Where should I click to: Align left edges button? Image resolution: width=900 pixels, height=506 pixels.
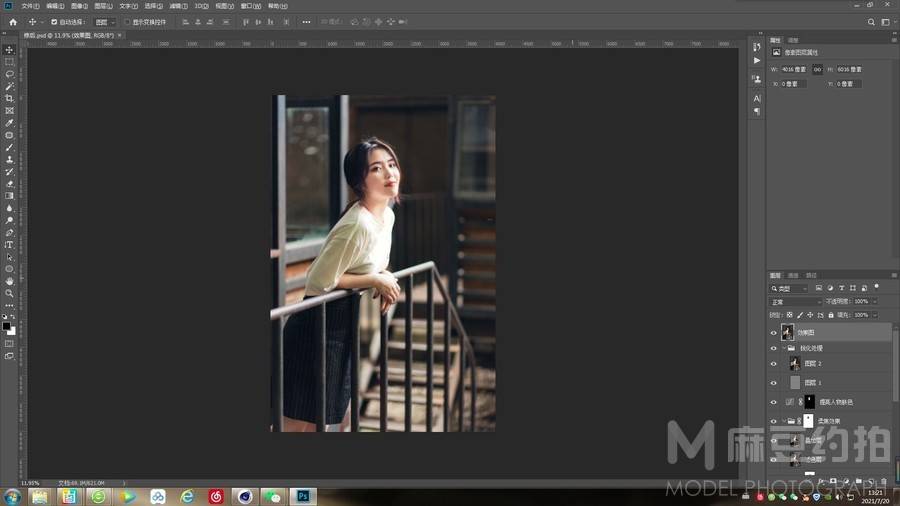point(185,22)
